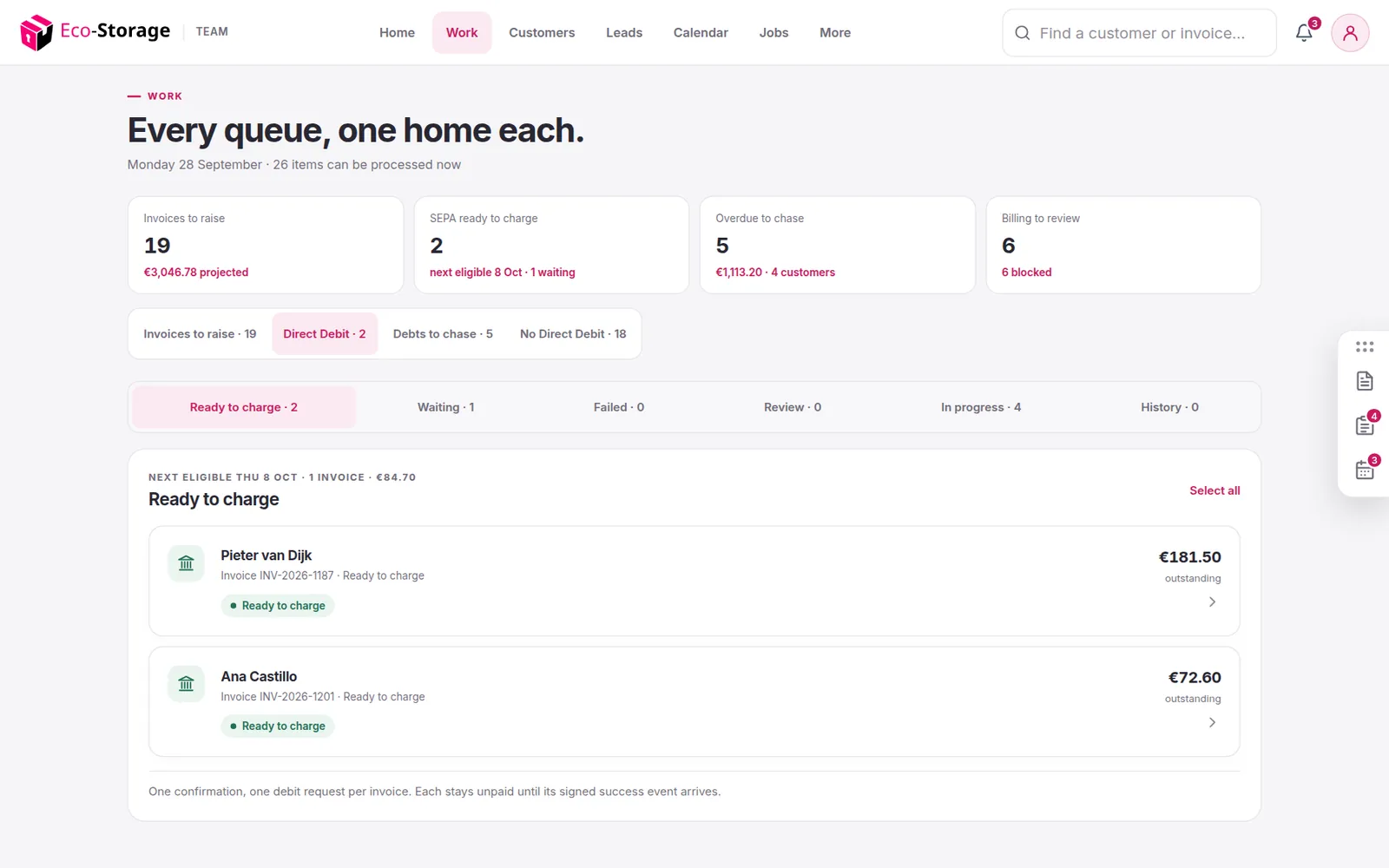Open the calendar icon with badge 3
1389x868 pixels.
[1365, 470]
